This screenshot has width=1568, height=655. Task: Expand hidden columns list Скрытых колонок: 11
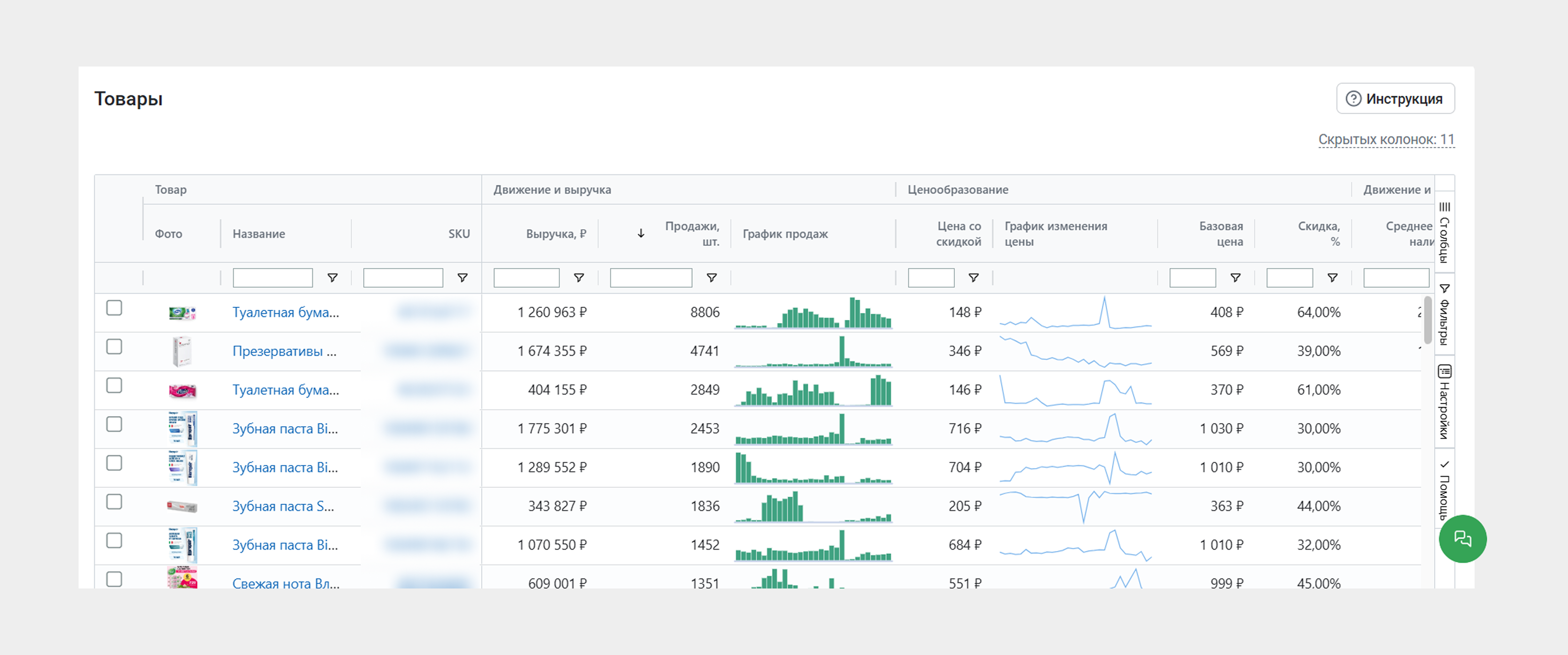[1386, 140]
